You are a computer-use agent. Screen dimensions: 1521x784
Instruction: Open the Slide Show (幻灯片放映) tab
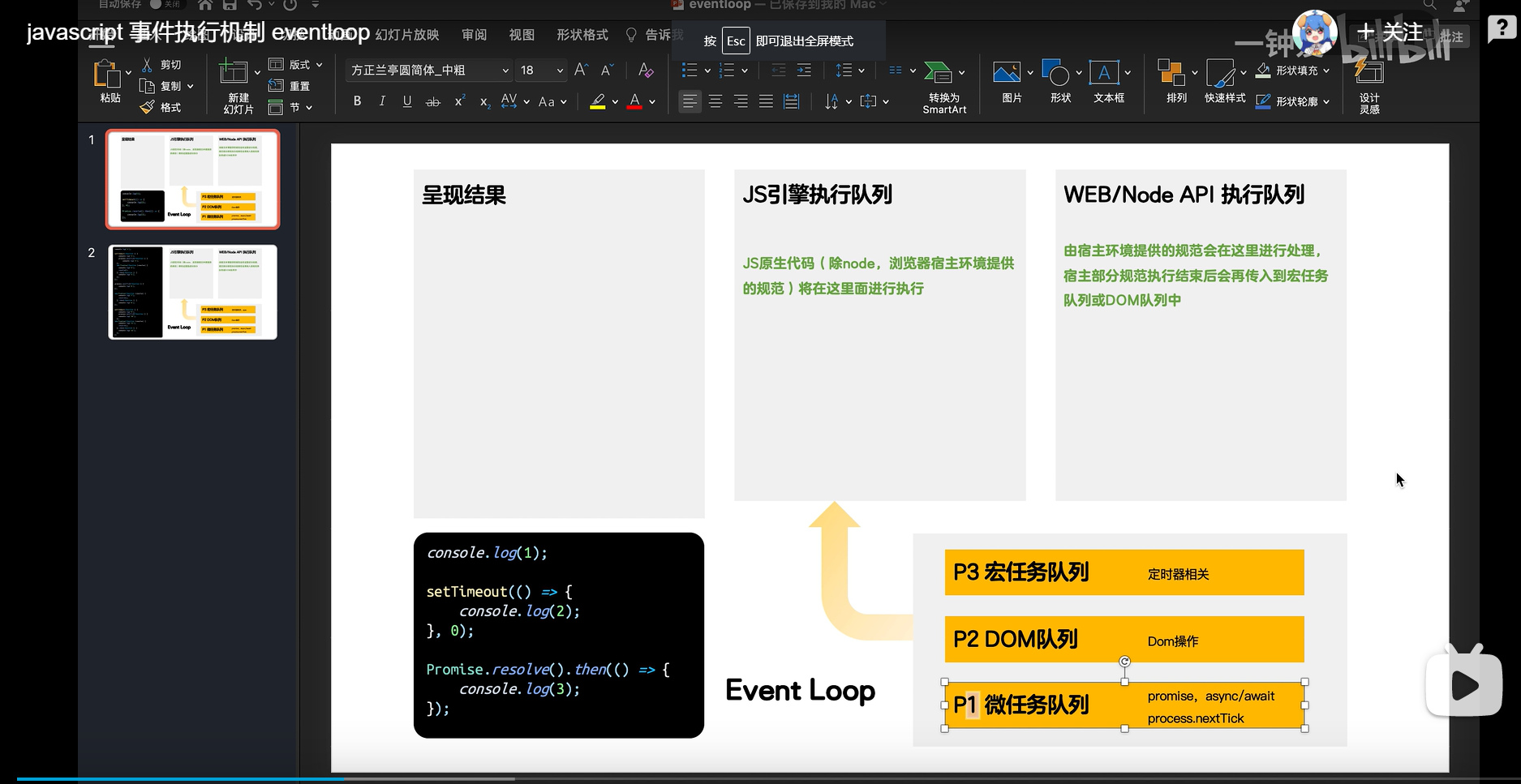pos(407,35)
